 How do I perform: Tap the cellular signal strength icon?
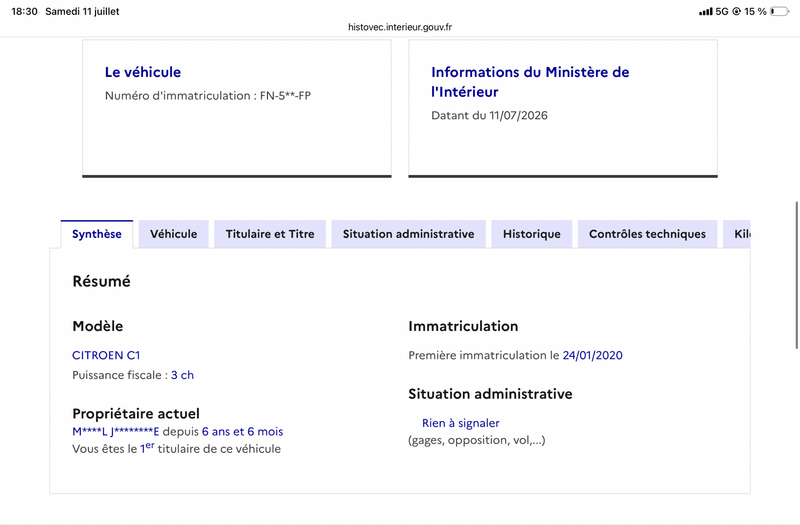click(x=706, y=11)
